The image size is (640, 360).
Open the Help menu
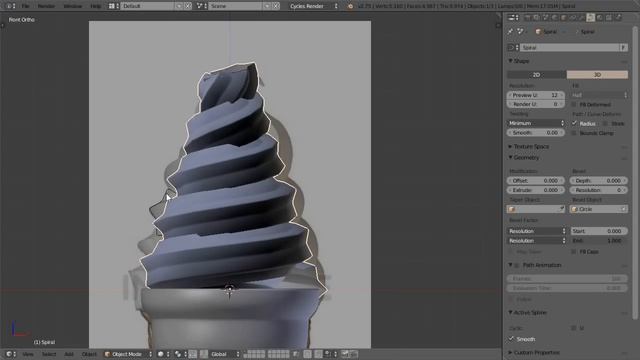tap(96, 6)
